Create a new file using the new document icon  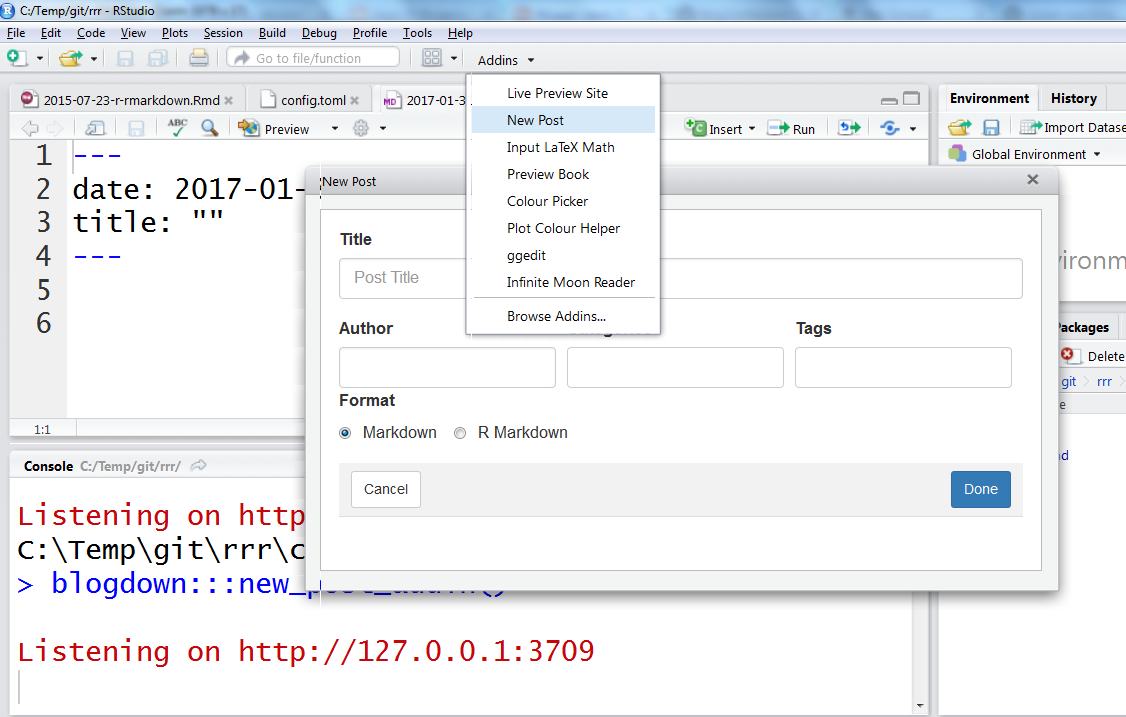click(x=14, y=57)
